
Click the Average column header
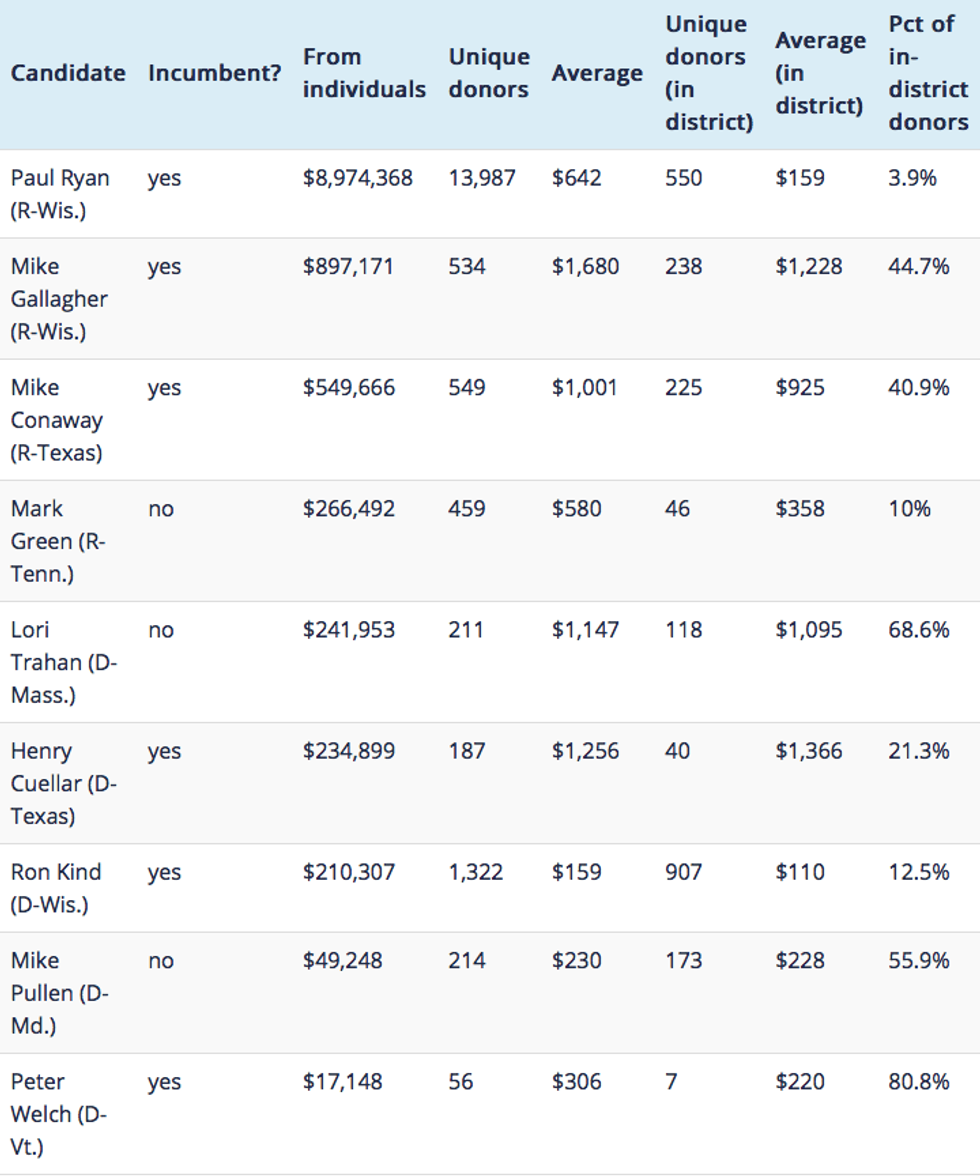pos(597,73)
